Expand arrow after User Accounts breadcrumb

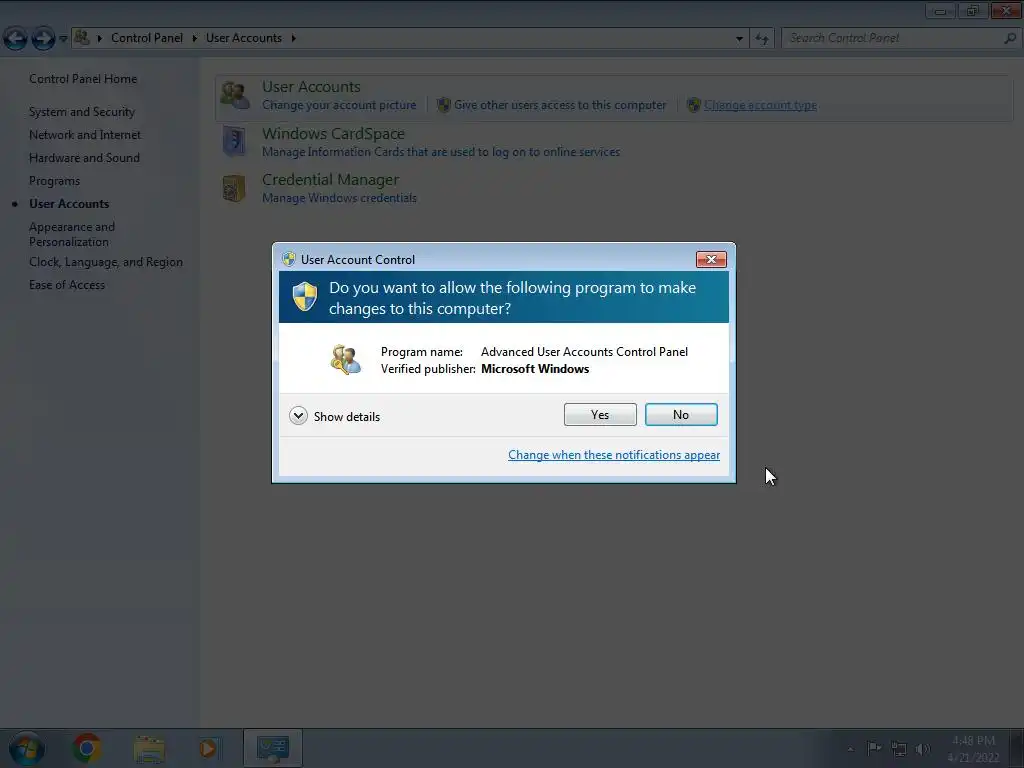[x=294, y=38]
